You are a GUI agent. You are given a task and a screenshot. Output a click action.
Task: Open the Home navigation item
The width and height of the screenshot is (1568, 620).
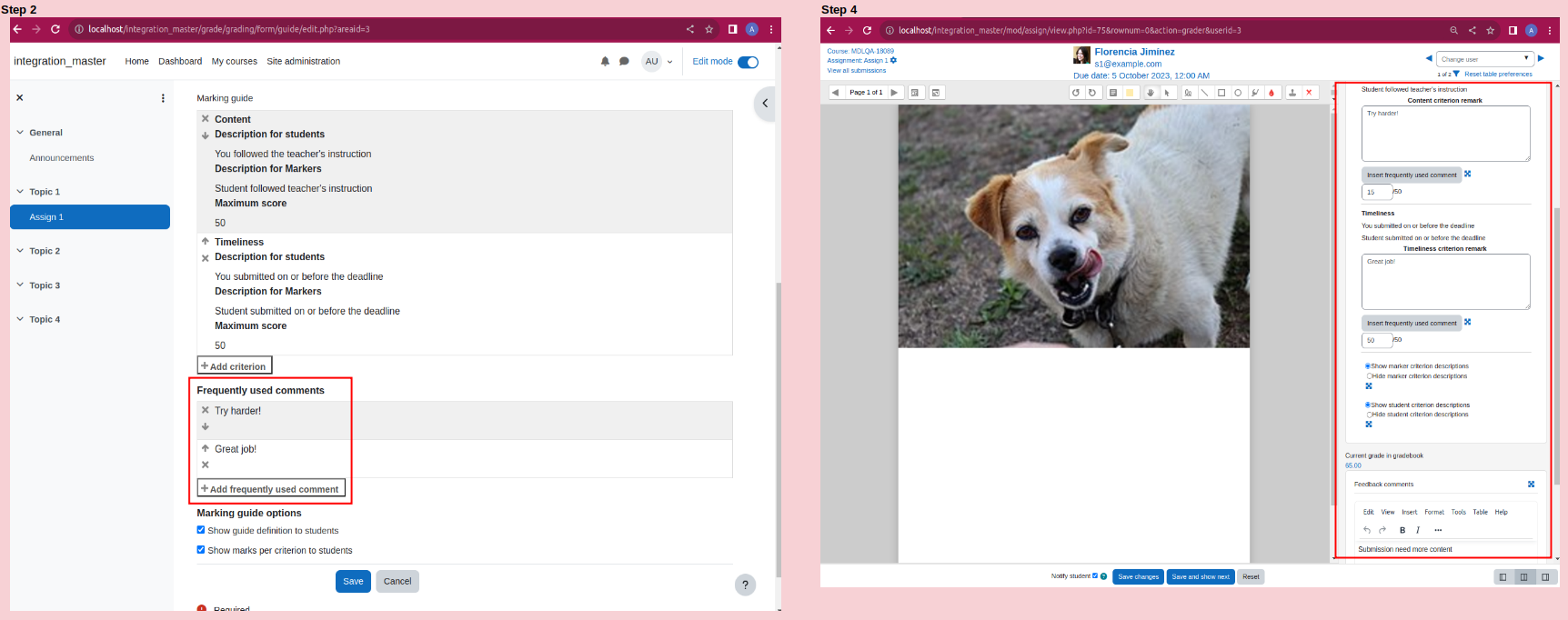pos(136,62)
